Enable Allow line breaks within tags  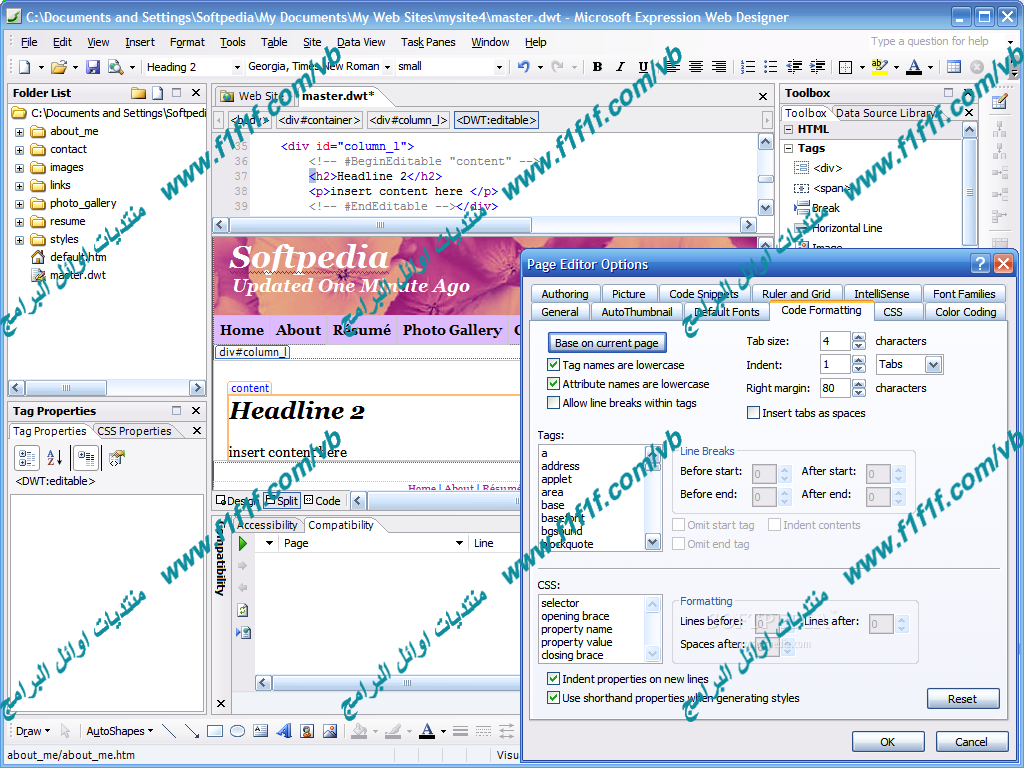(x=554, y=403)
